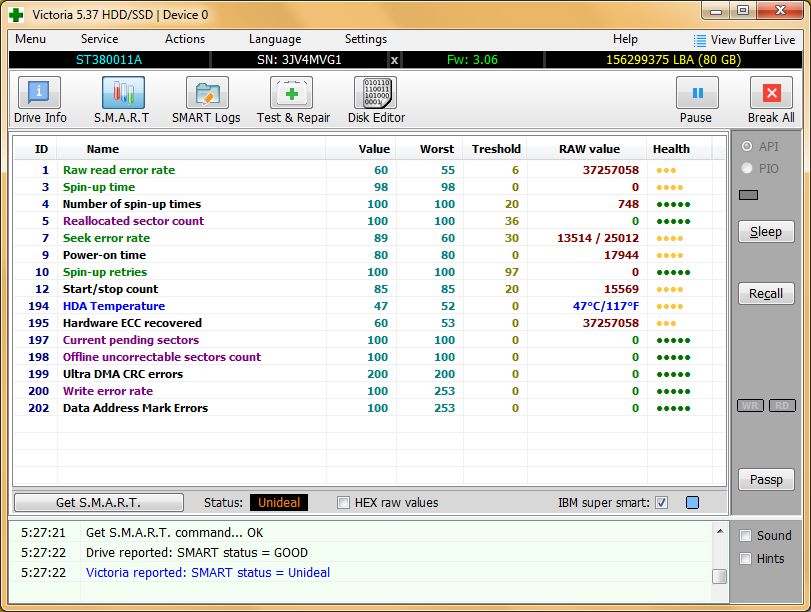Click the RAW value column header
Viewport: 811px width, 612px height.
589,149
